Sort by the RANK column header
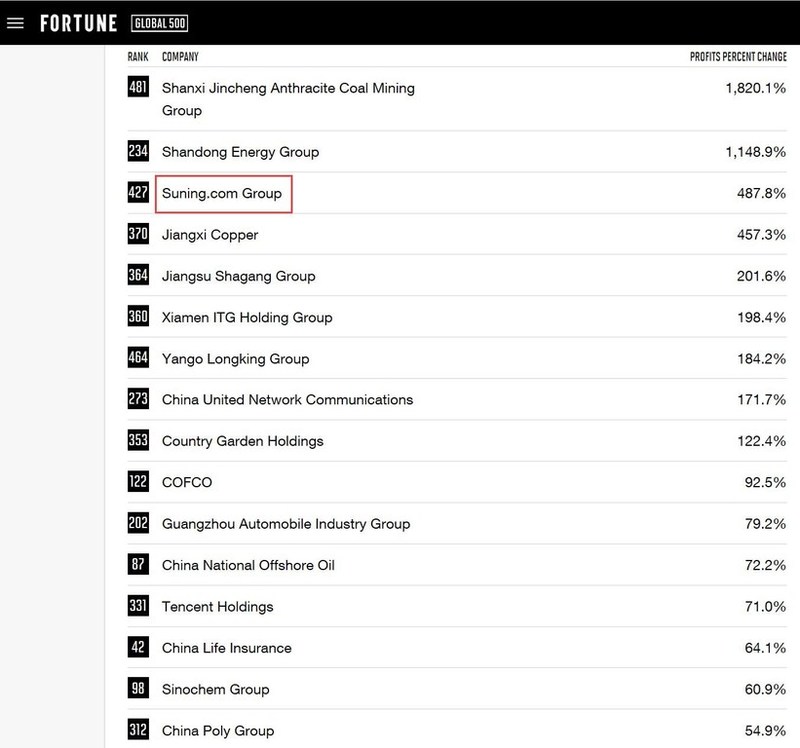The height and width of the screenshot is (748, 800). click(138, 56)
